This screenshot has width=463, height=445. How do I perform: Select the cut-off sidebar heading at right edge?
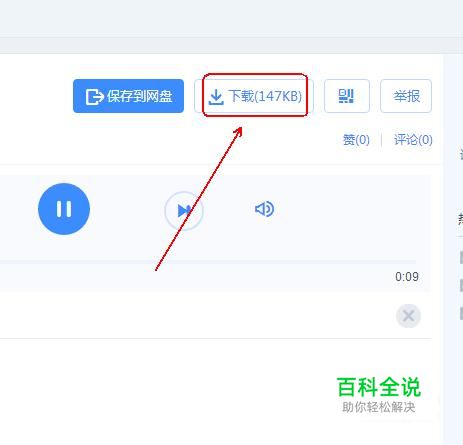coord(461,219)
